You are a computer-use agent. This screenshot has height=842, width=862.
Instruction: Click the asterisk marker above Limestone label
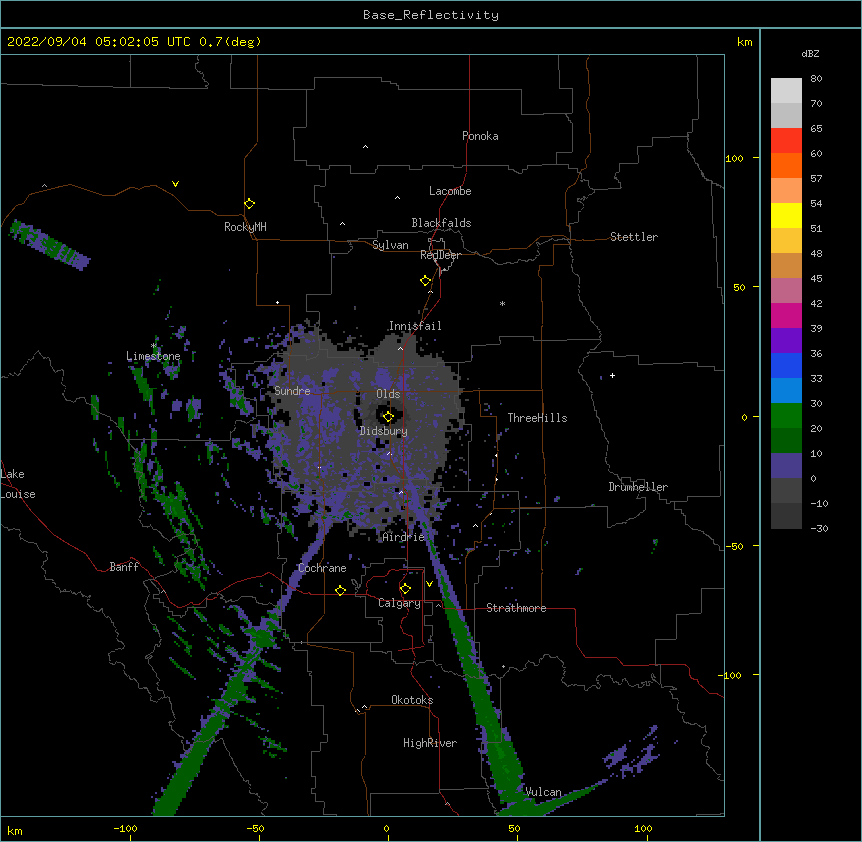pos(154,346)
